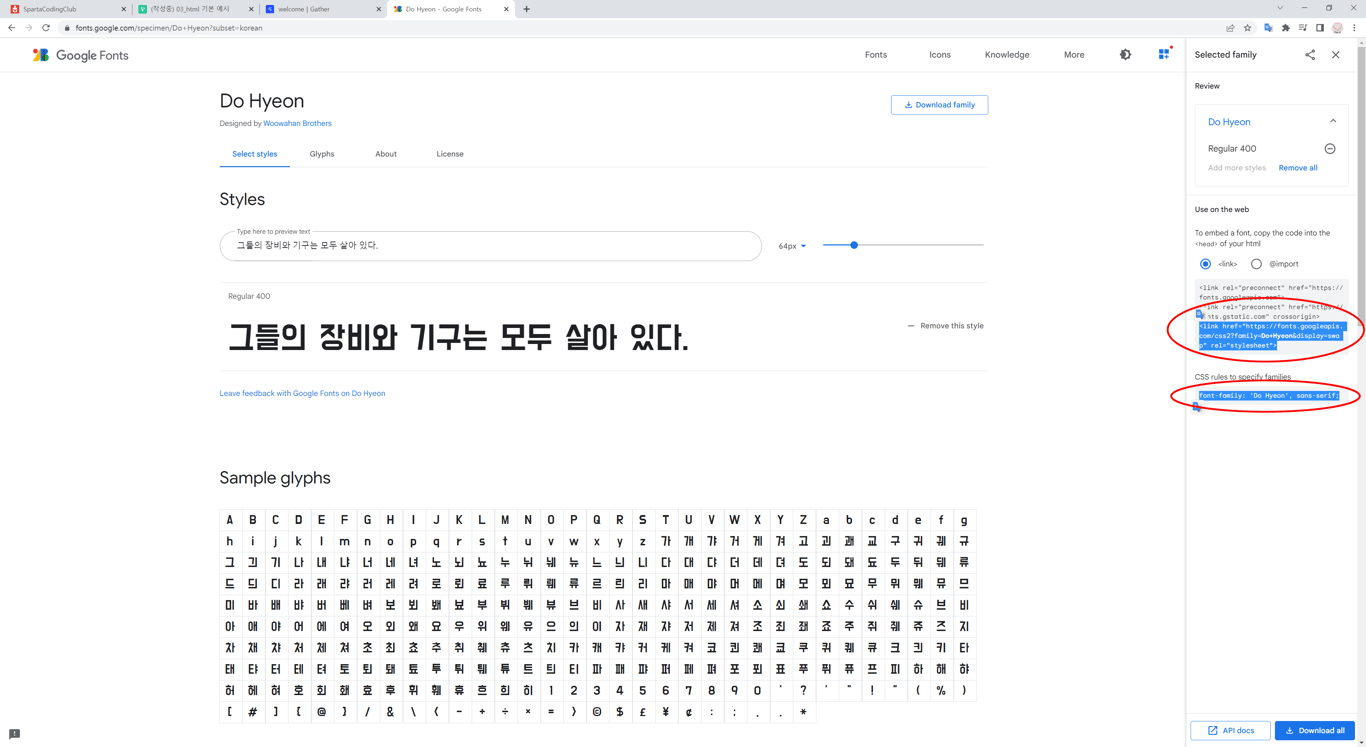Viewport: 1366px width, 747px height.
Task: Click the large Korean preview sentence
Action: tap(458, 338)
